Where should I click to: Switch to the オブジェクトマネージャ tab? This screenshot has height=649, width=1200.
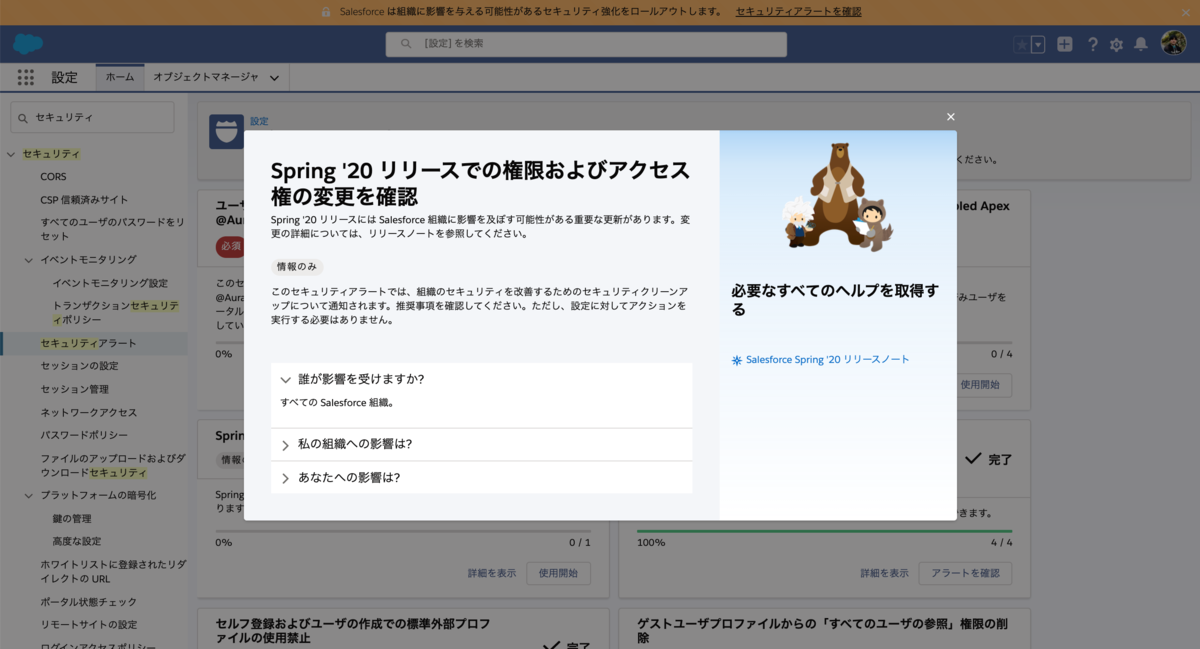coord(205,77)
